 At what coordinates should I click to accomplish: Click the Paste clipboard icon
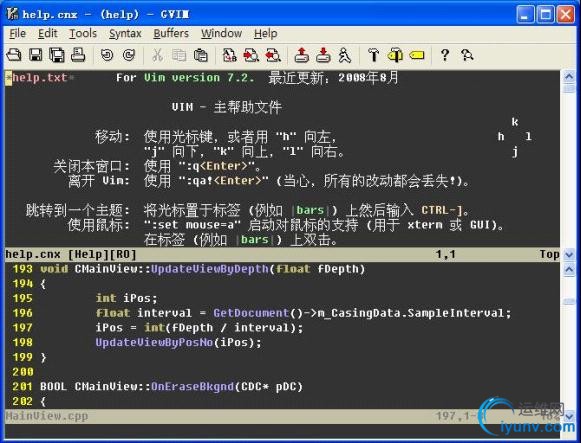[x=200, y=55]
